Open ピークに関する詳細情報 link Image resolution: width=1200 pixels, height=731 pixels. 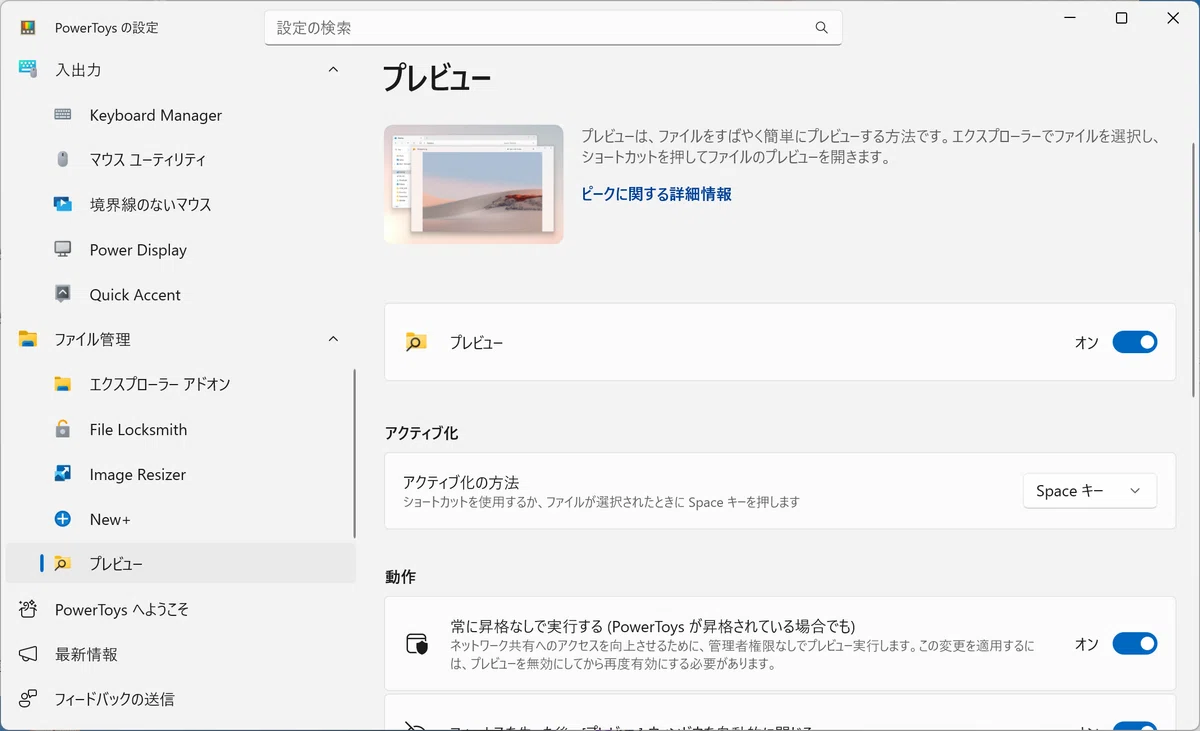tap(657, 194)
